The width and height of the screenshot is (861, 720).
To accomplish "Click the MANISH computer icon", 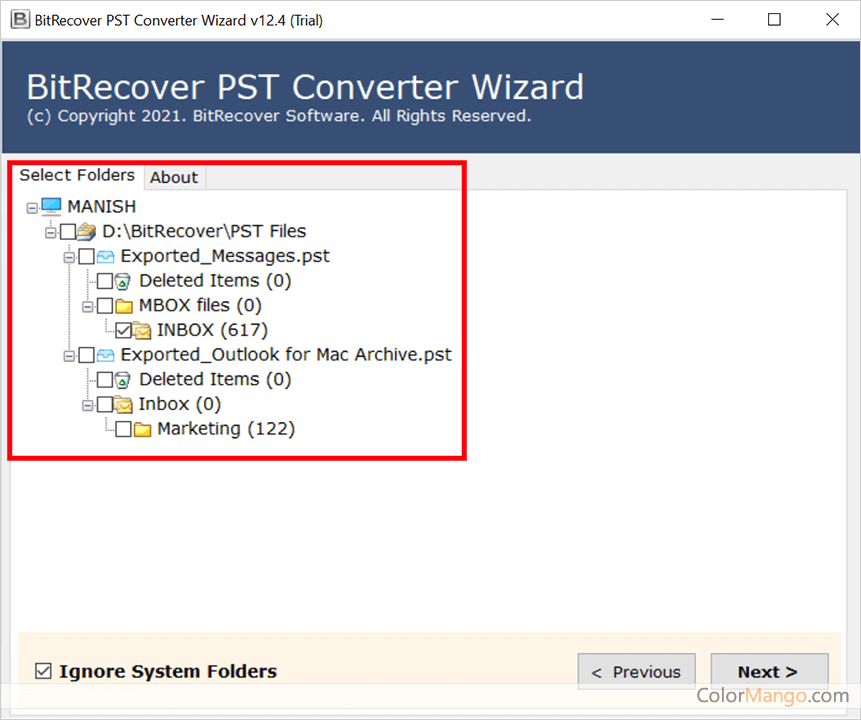I will point(51,206).
